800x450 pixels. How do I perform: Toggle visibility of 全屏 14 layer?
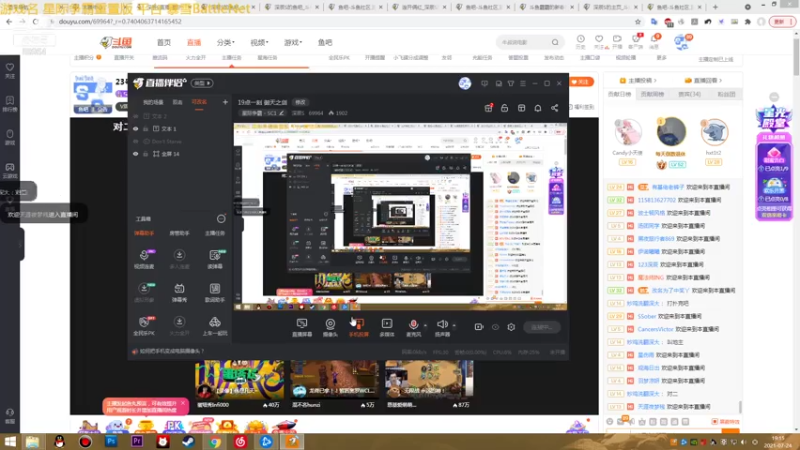(x=136, y=154)
